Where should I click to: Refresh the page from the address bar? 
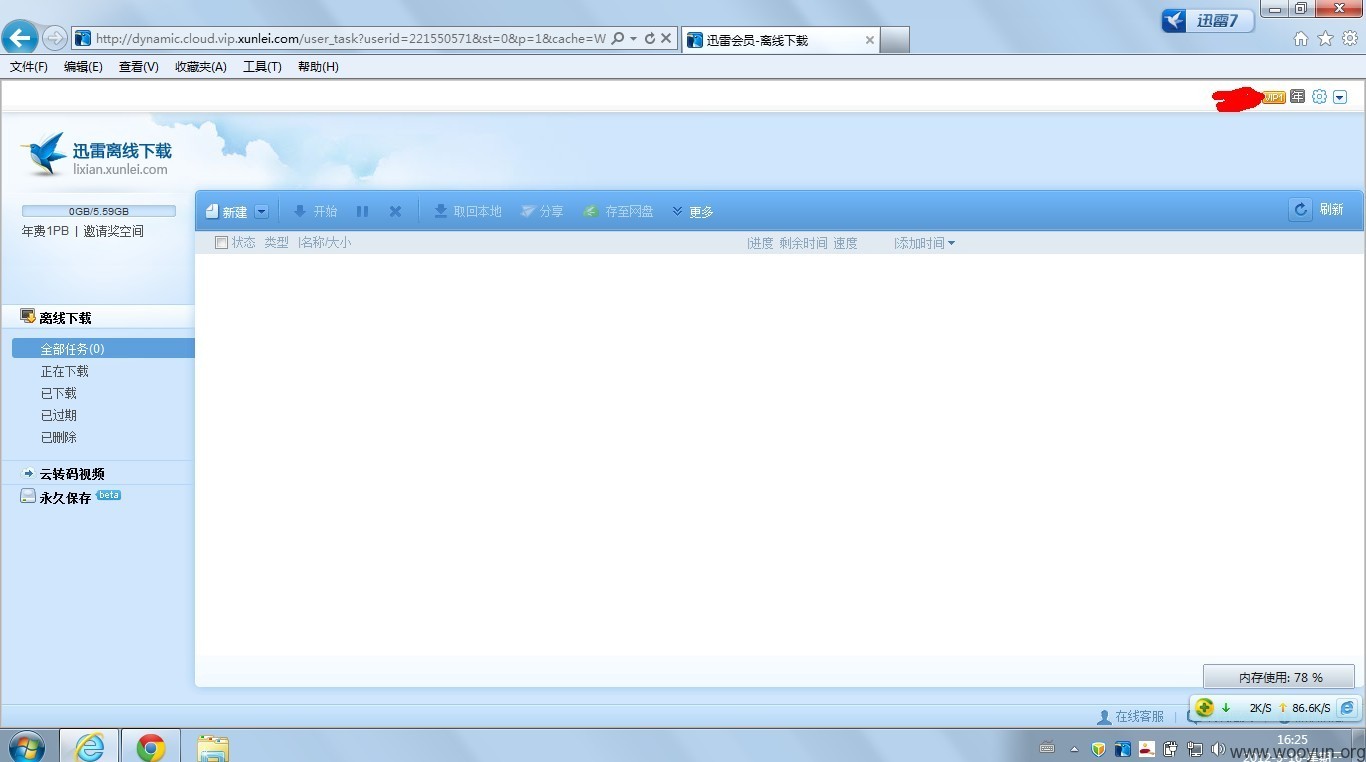[650, 38]
